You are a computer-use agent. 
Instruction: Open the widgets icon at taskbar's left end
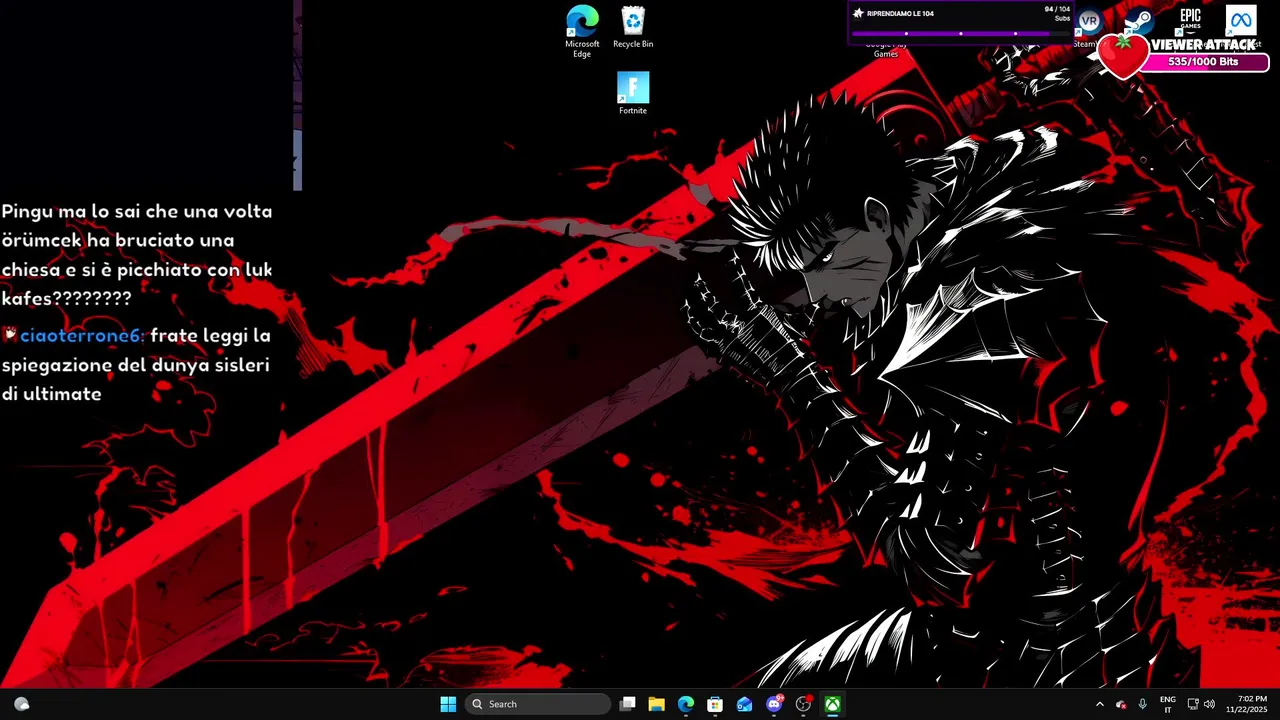22,704
